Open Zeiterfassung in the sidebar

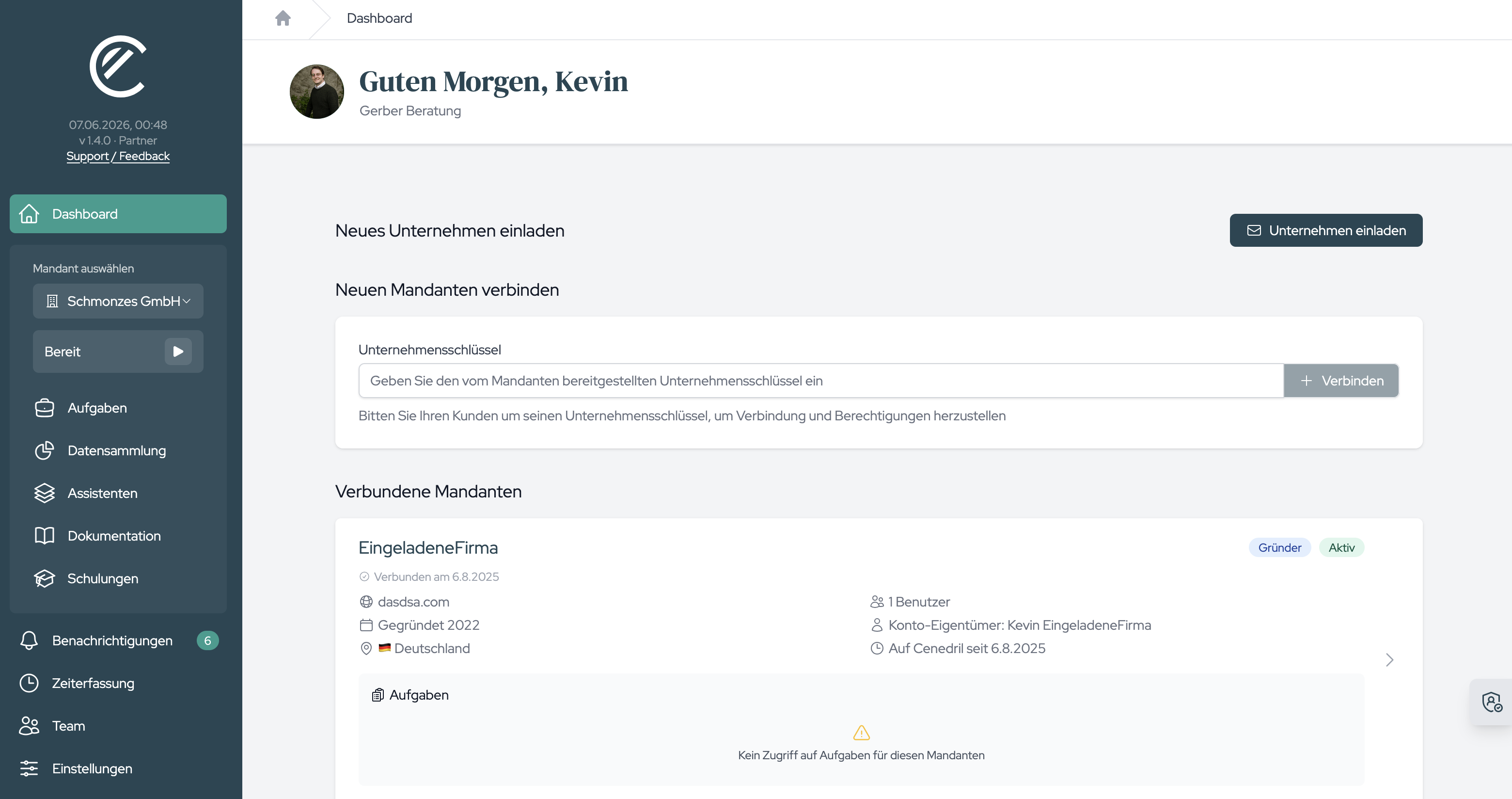[118, 683]
